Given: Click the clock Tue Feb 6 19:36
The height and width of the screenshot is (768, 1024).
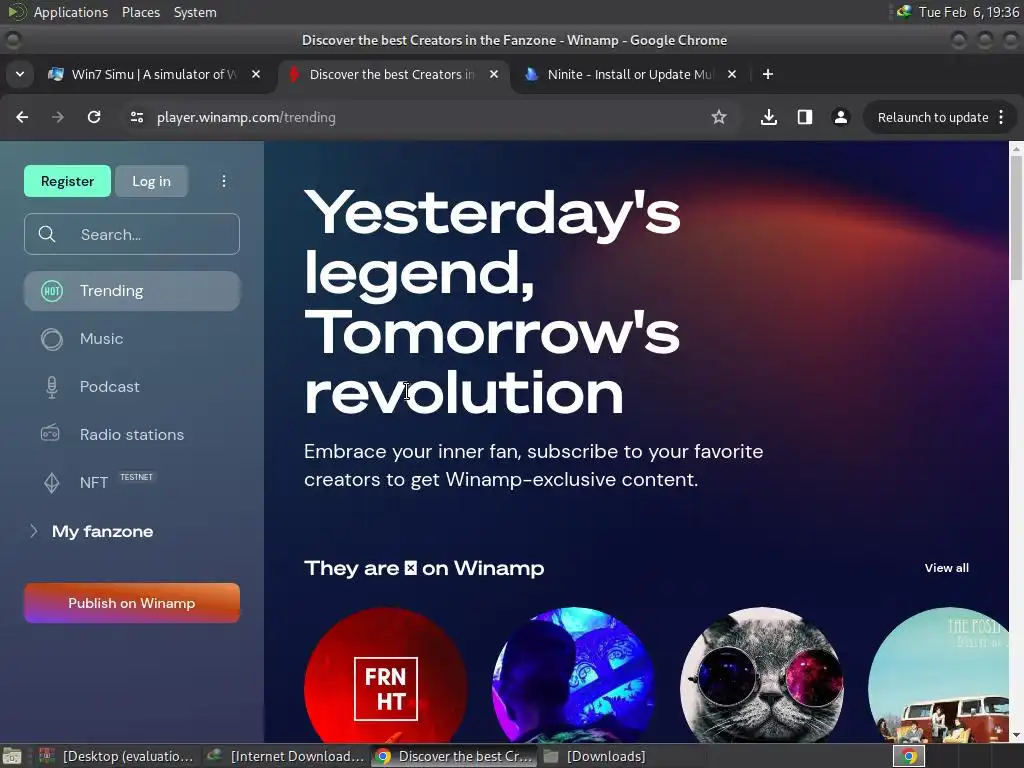Looking at the screenshot, I should [969, 12].
